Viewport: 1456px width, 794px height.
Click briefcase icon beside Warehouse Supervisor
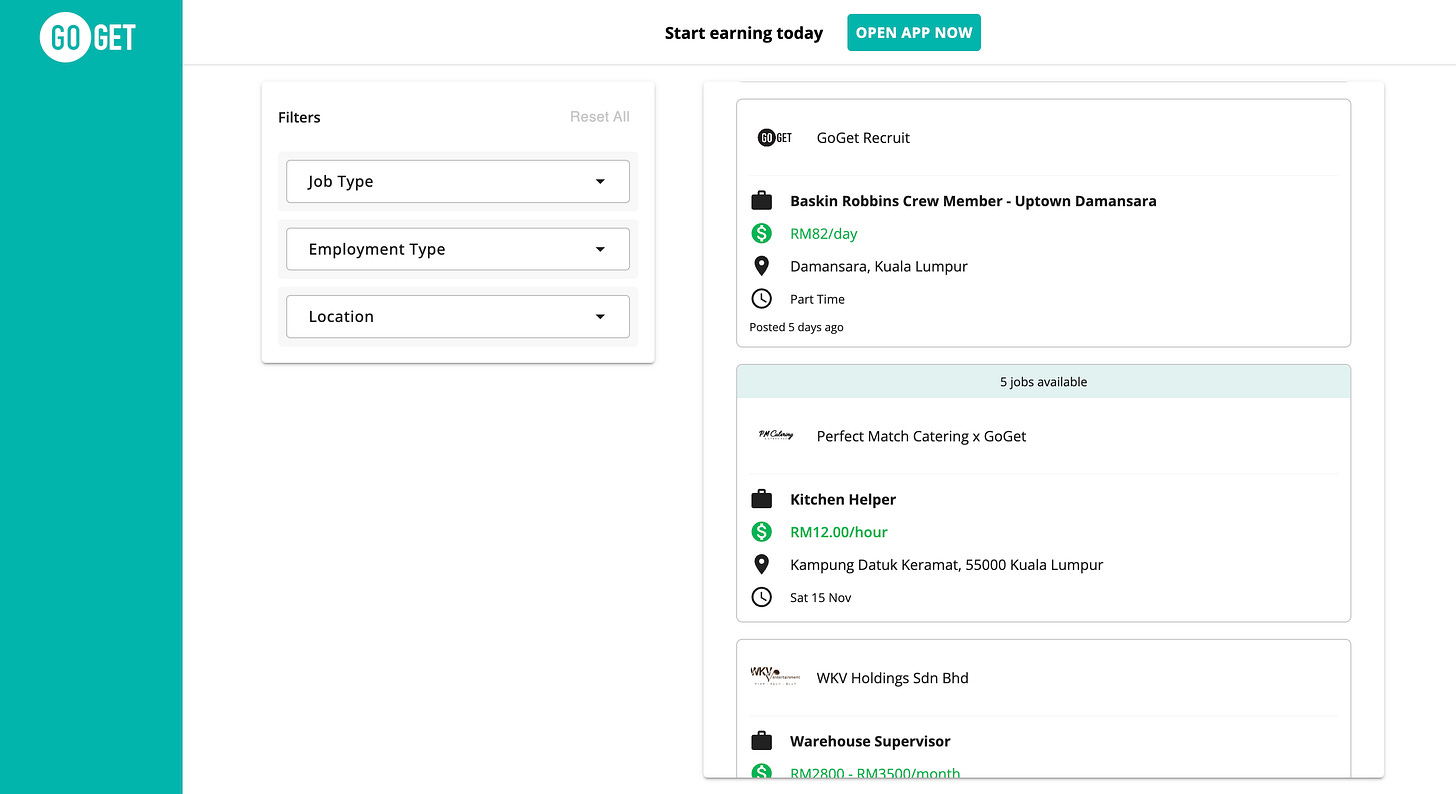(762, 741)
